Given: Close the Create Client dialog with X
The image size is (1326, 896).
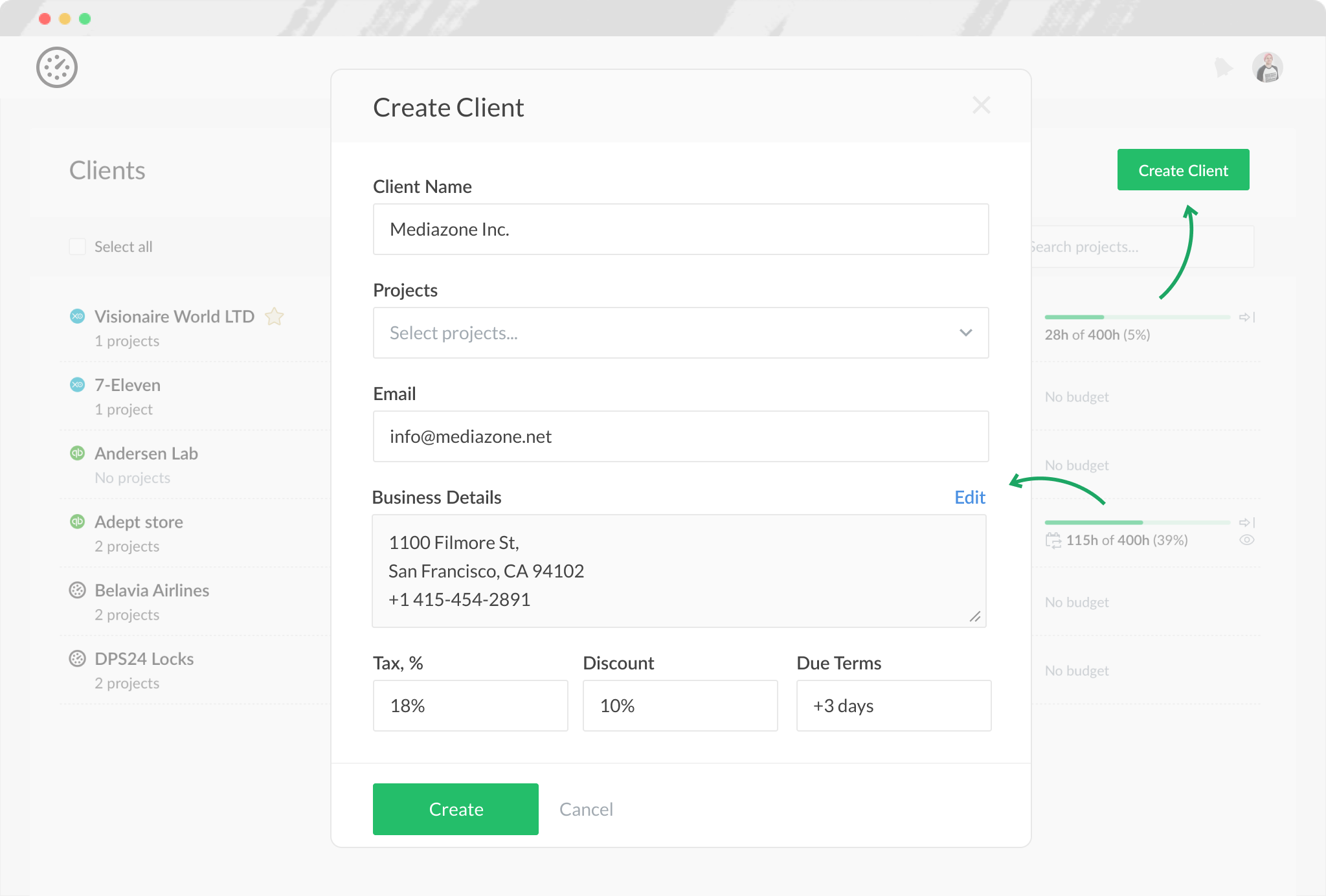Looking at the screenshot, I should pyautogui.click(x=981, y=105).
